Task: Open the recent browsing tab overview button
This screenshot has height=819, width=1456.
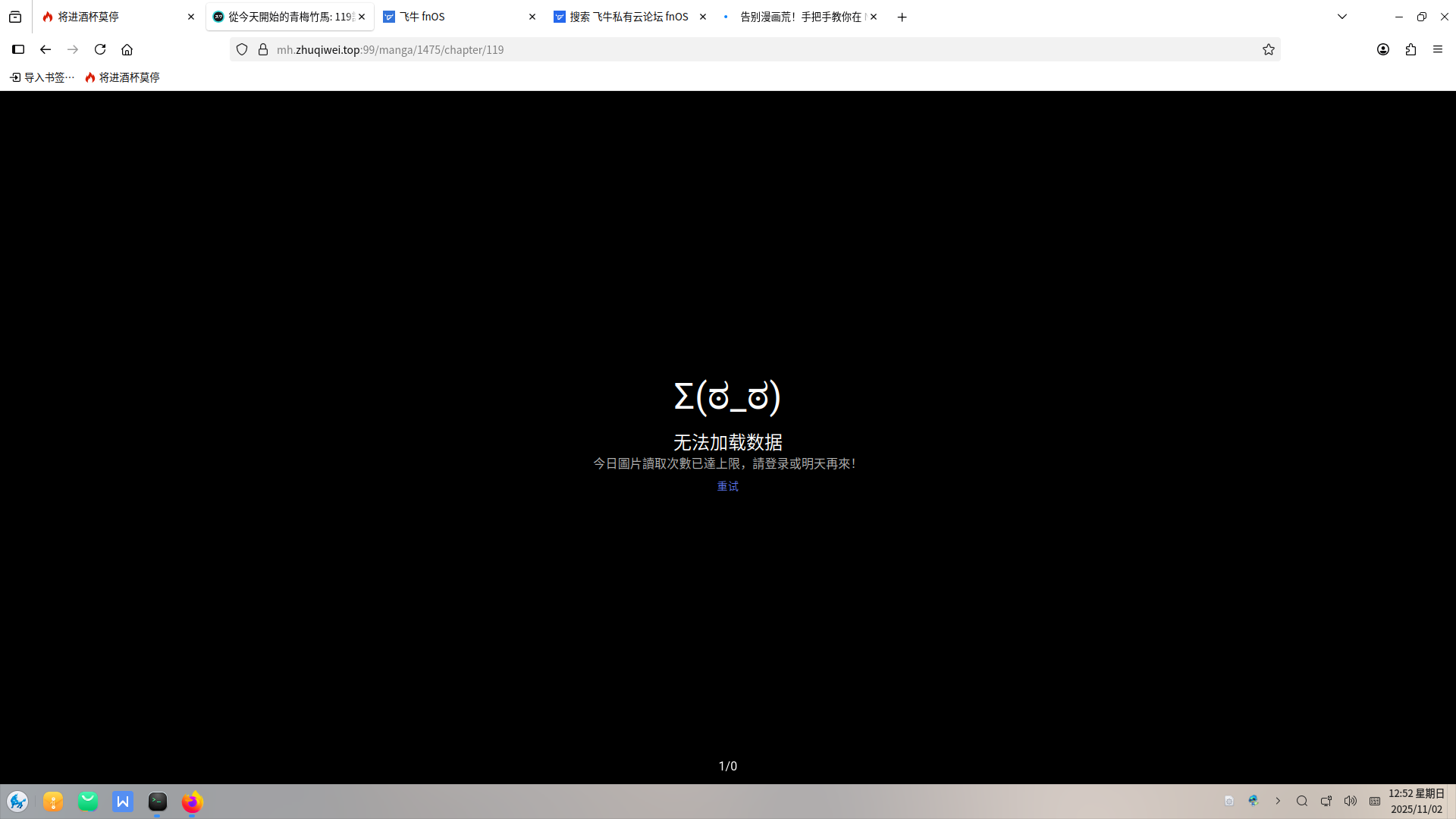Action: 15,17
